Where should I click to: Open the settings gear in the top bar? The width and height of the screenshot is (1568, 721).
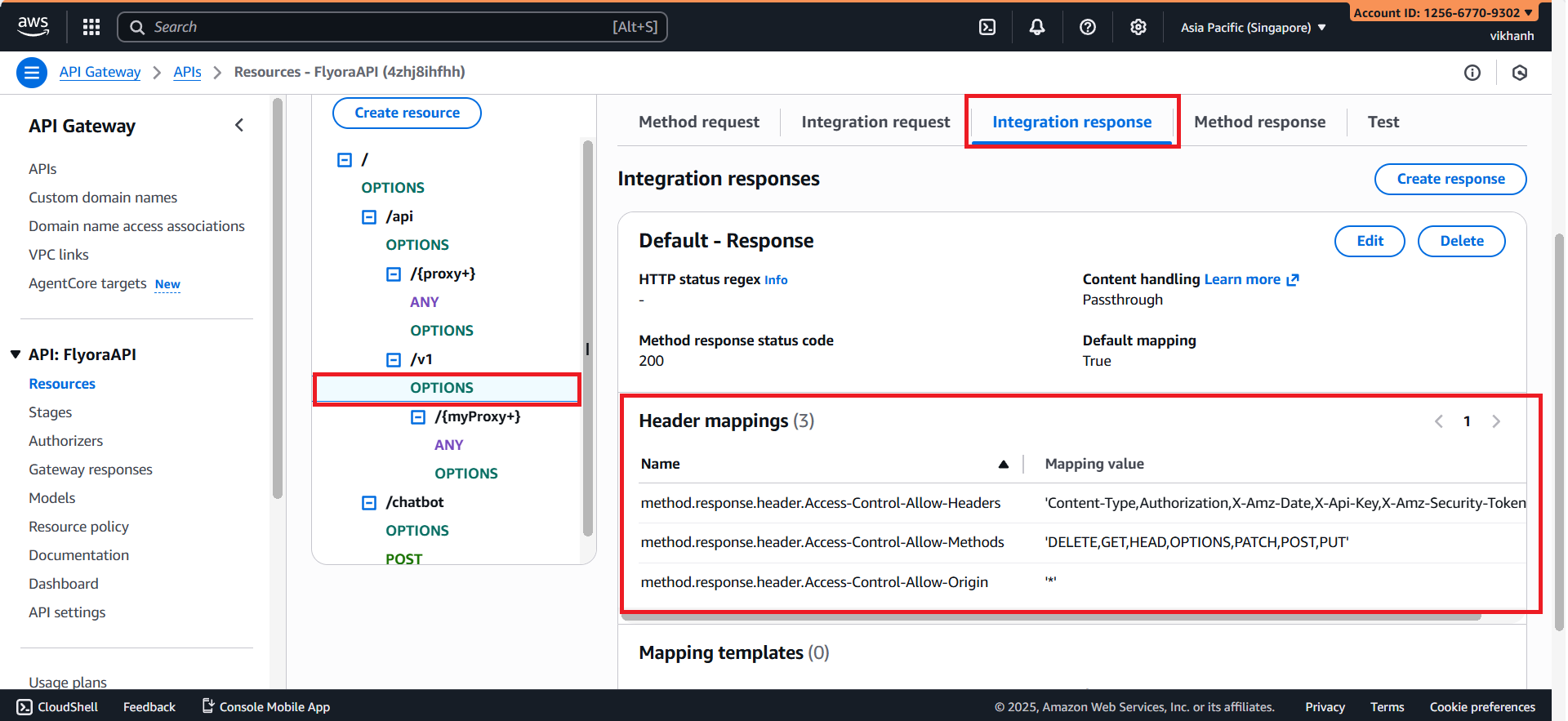tap(1138, 27)
